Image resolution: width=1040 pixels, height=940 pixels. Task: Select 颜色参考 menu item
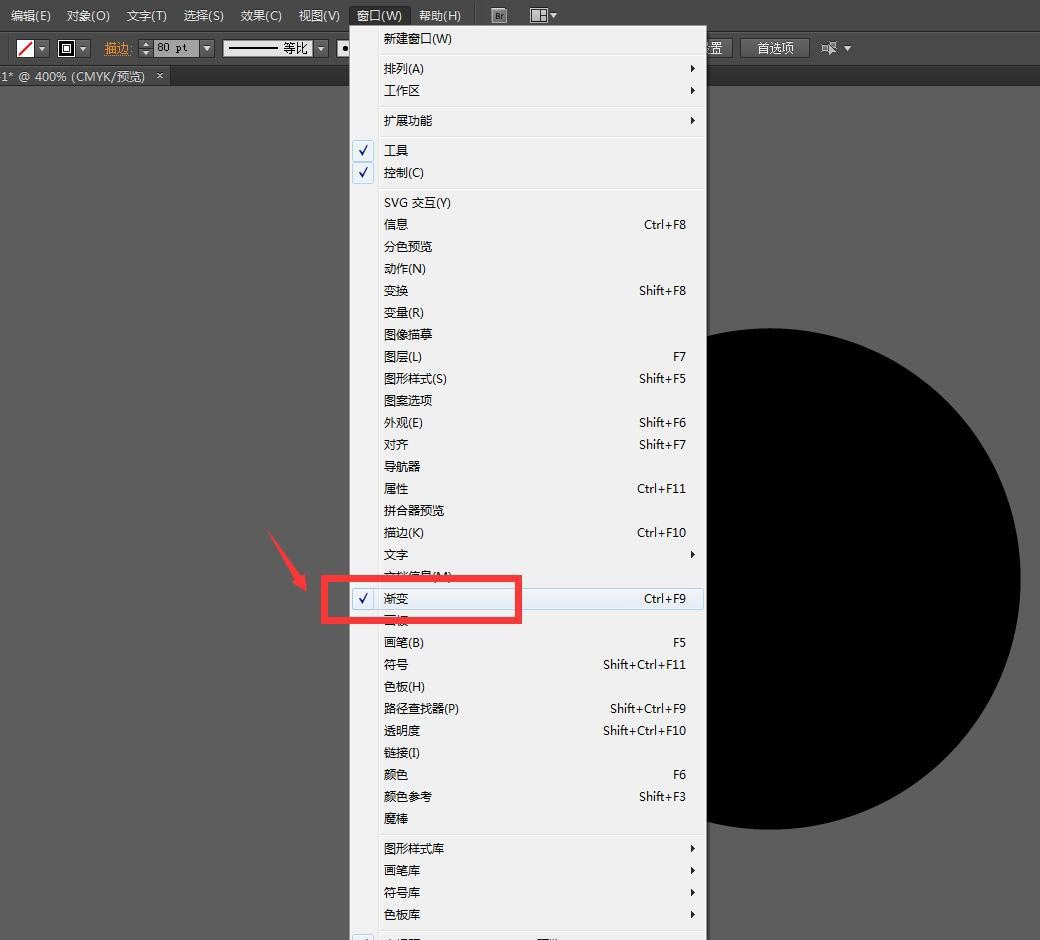click(527, 796)
